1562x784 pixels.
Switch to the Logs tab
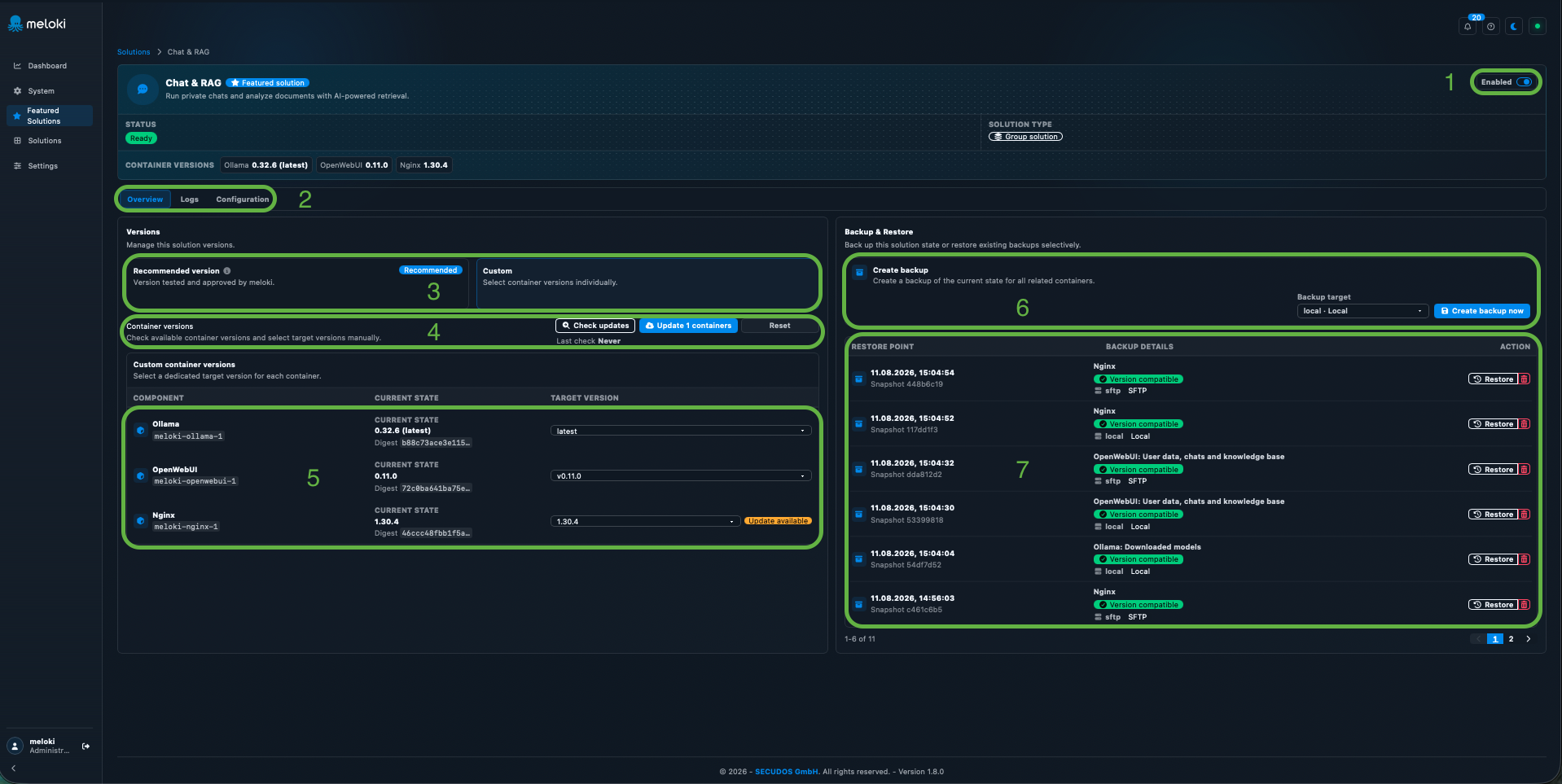(190, 199)
